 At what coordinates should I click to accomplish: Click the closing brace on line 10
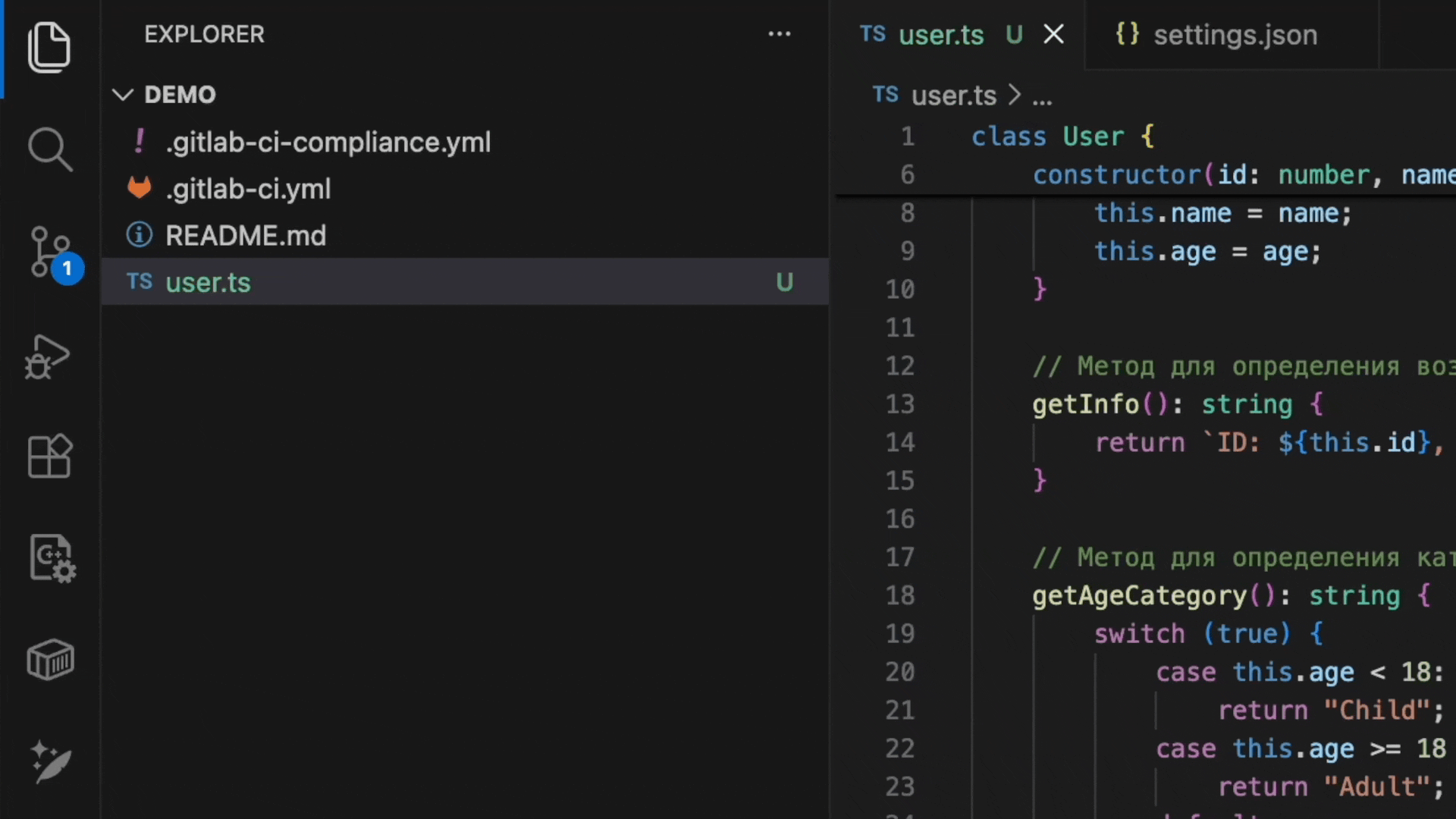(1040, 289)
